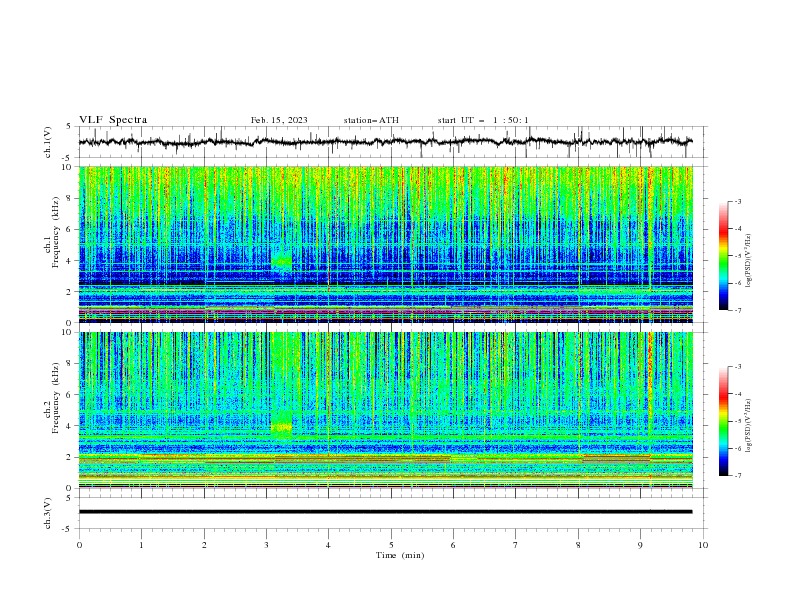Click the 'station=ATH' label
792x612 pixels.
tap(371, 120)
